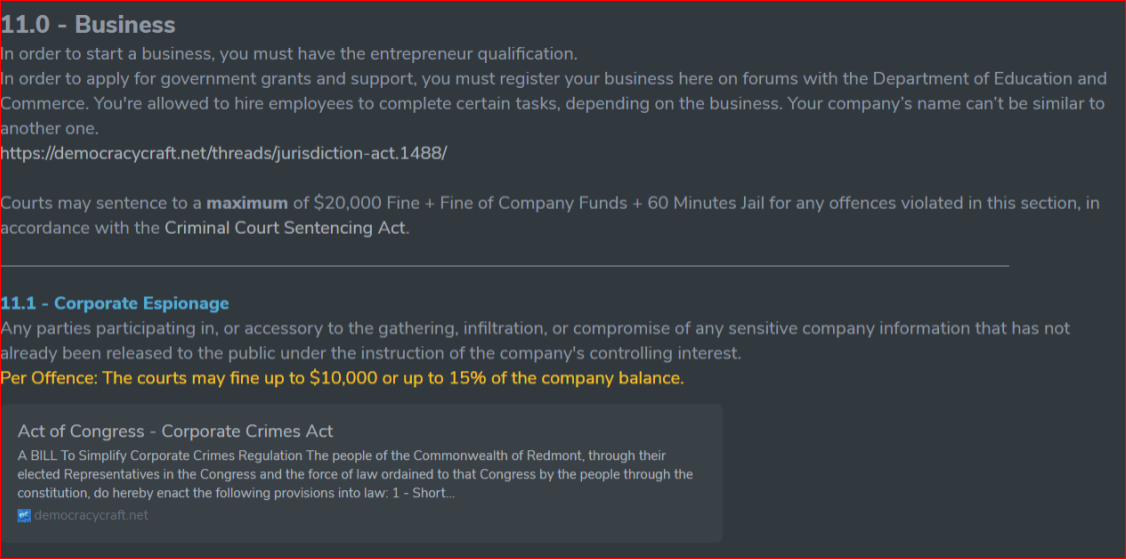The width and height of the screenshot is (1126, 559).
Task: Click the 11.0 - Business heading
Action: (x=88, y=24)
